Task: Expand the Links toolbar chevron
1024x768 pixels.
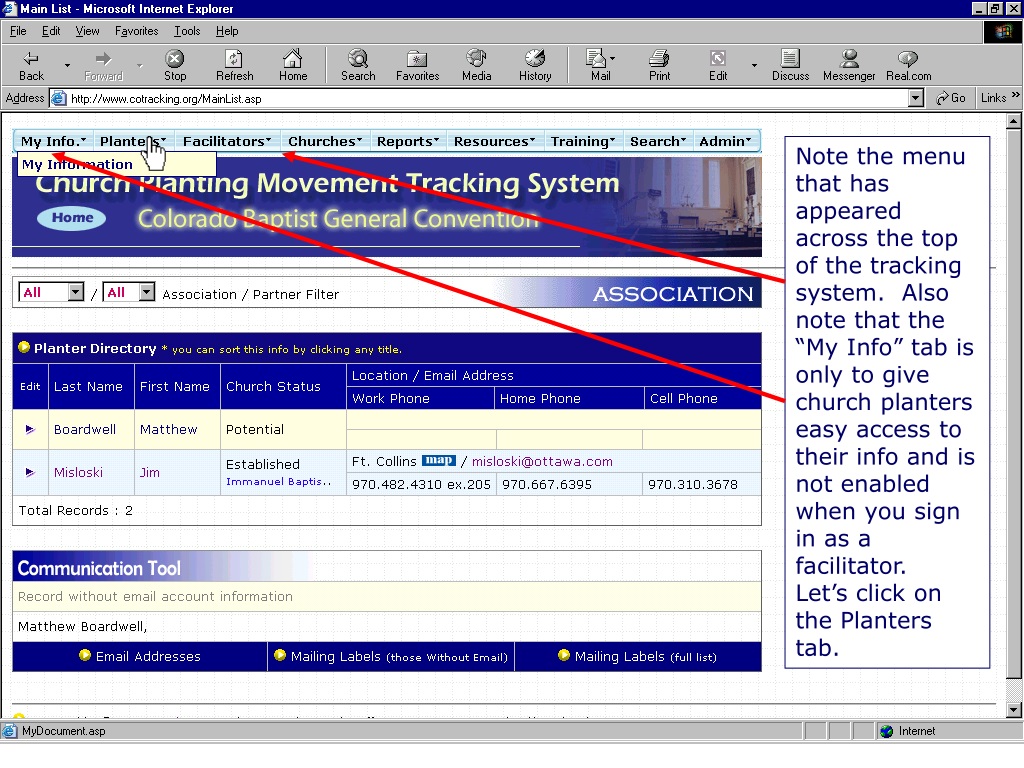Action: [1016, 95]
